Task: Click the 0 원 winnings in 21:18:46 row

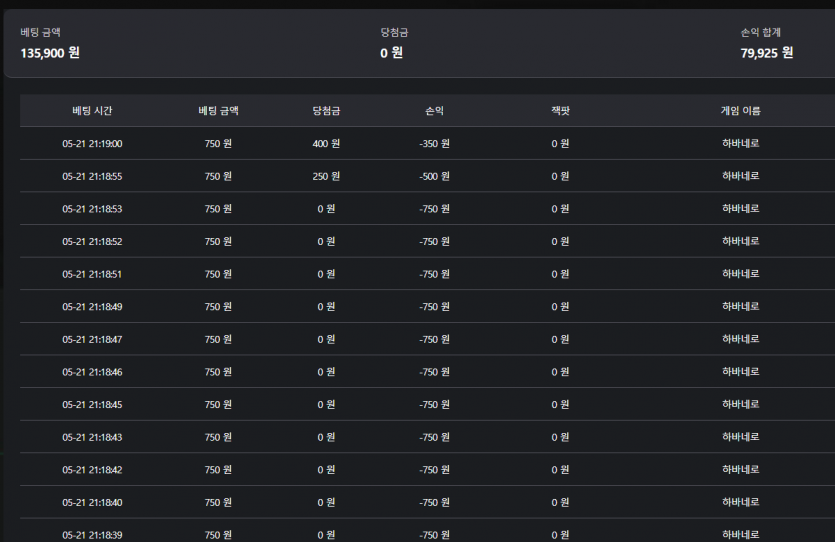Action: (x=326, y=372)
